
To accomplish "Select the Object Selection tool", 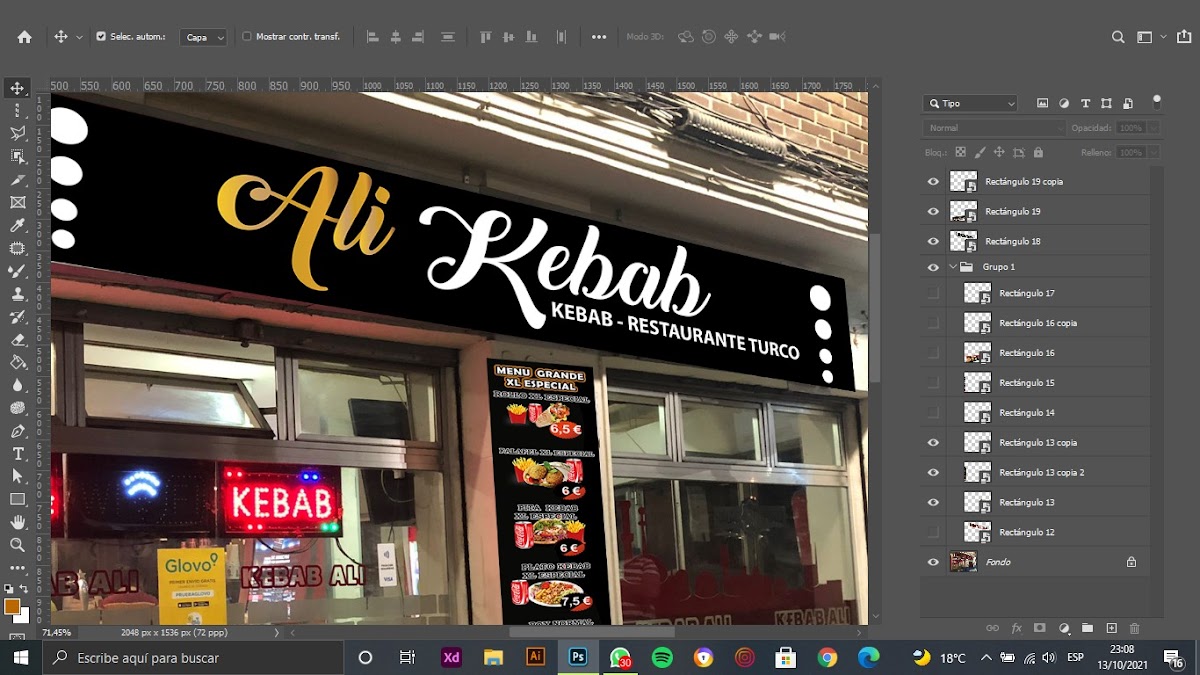I will coord(17,157).
